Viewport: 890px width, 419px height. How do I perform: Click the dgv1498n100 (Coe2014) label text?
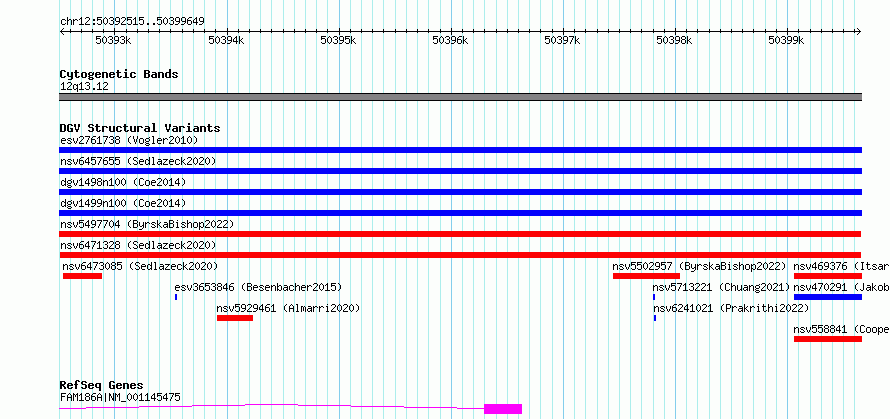click(x=123, y=182)
